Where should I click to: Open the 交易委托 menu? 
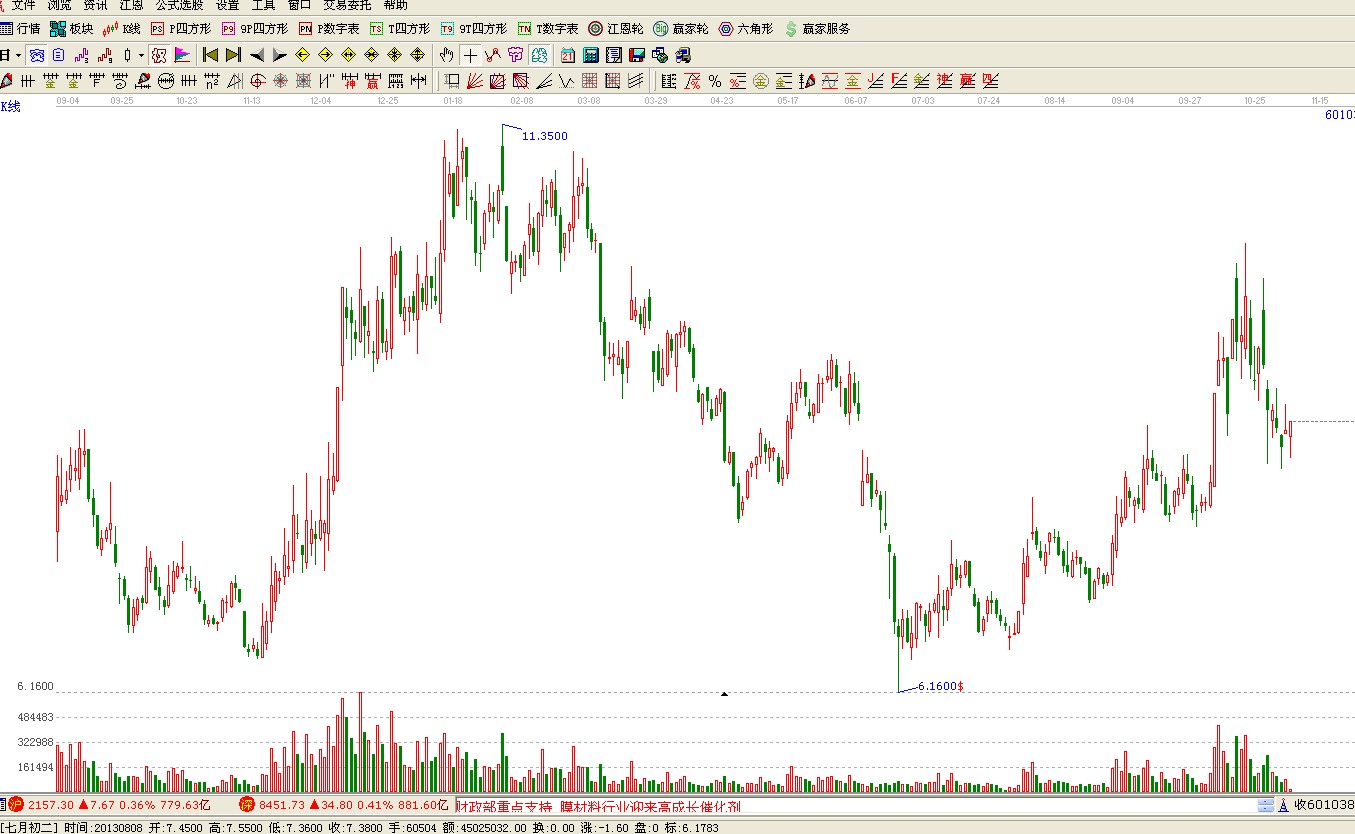[346, 5]
